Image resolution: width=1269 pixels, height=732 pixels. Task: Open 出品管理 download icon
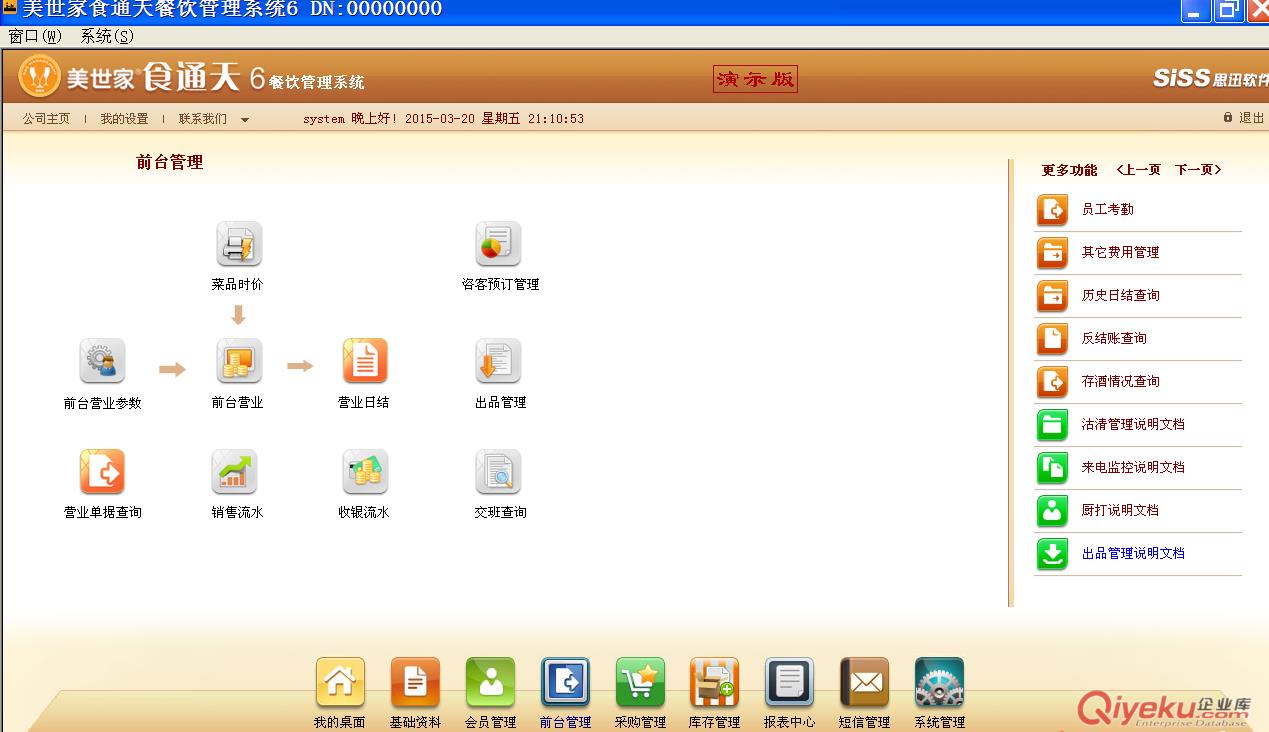point(498,361)
